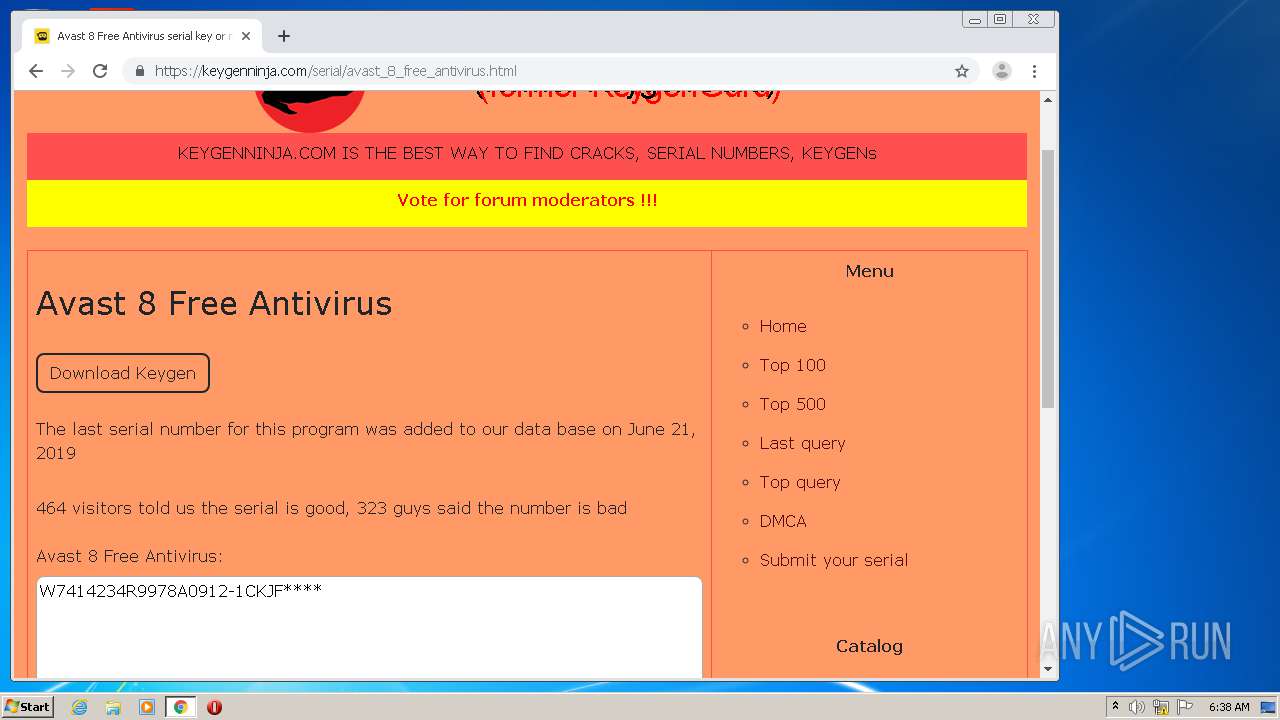Open the Windows Start menu
1280x720 pixels.
point(28,707)
